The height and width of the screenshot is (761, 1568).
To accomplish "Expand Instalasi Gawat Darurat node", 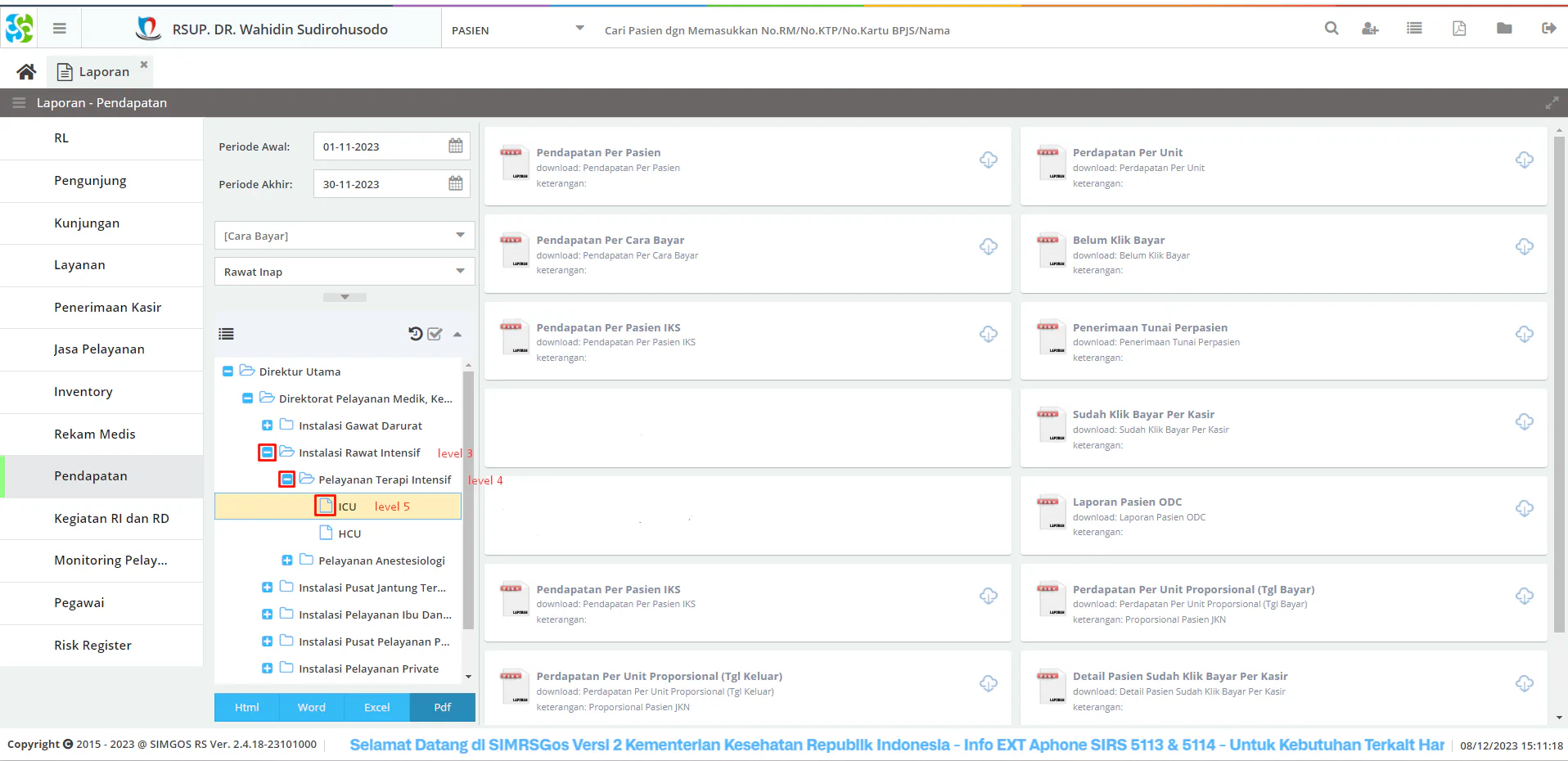I will coord(267,426).
